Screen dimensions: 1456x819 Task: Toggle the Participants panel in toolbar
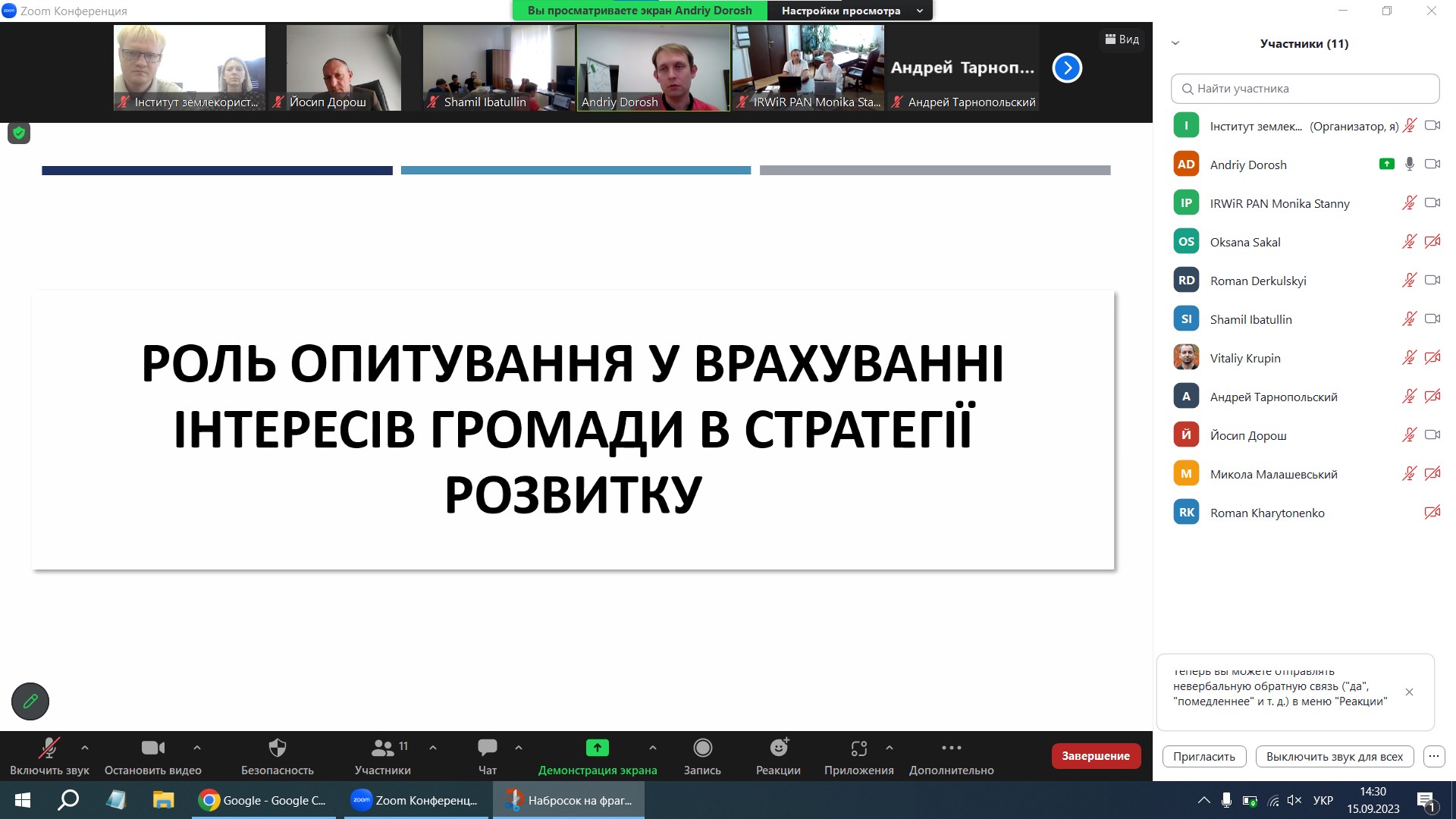(x=383, y=748)
